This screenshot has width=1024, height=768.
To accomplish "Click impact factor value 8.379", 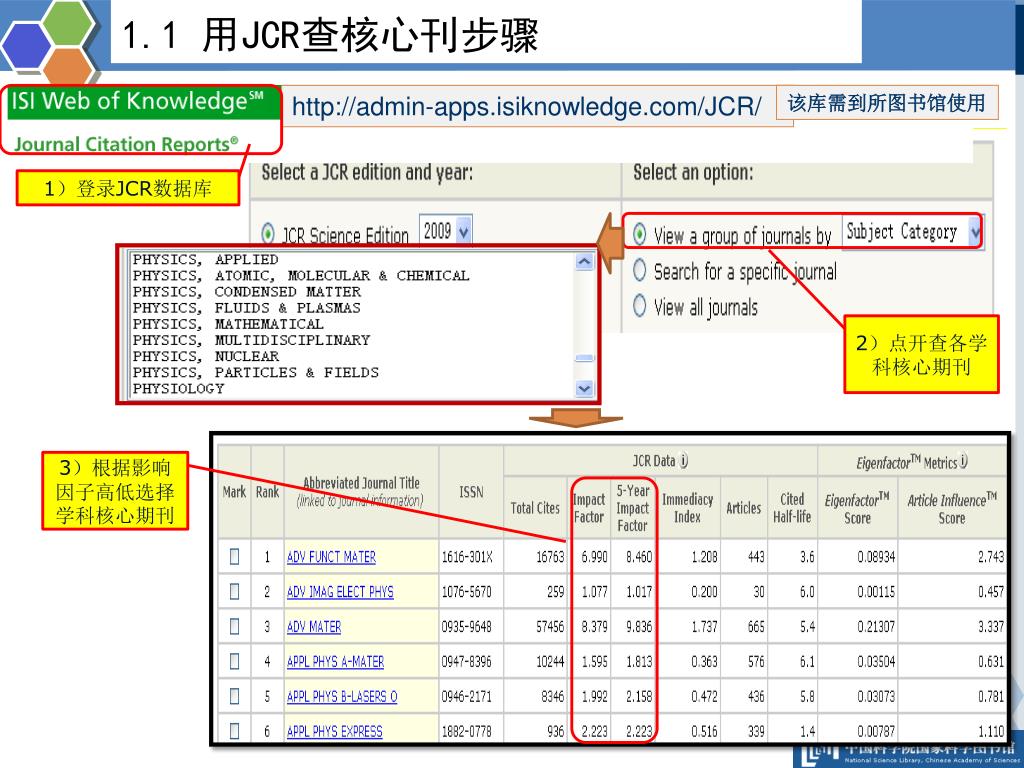I will (594, 627).
